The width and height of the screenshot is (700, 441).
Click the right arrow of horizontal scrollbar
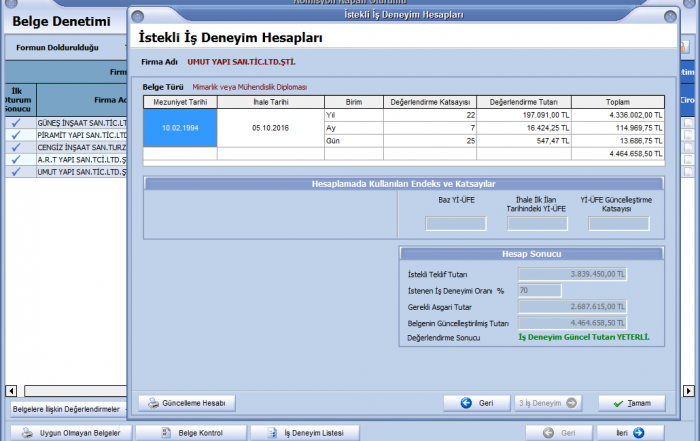pos(688,390)
